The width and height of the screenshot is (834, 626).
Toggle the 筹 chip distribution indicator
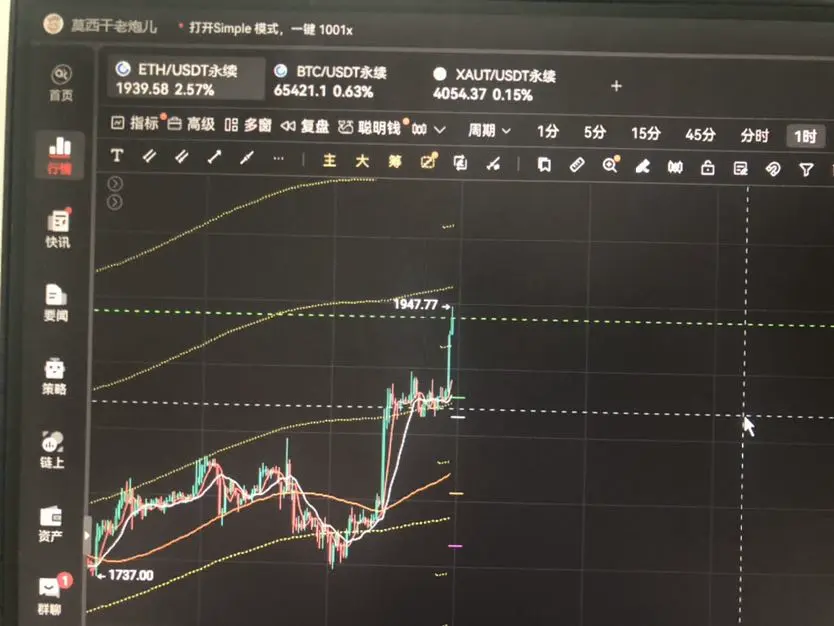click(x=395, y=161)
